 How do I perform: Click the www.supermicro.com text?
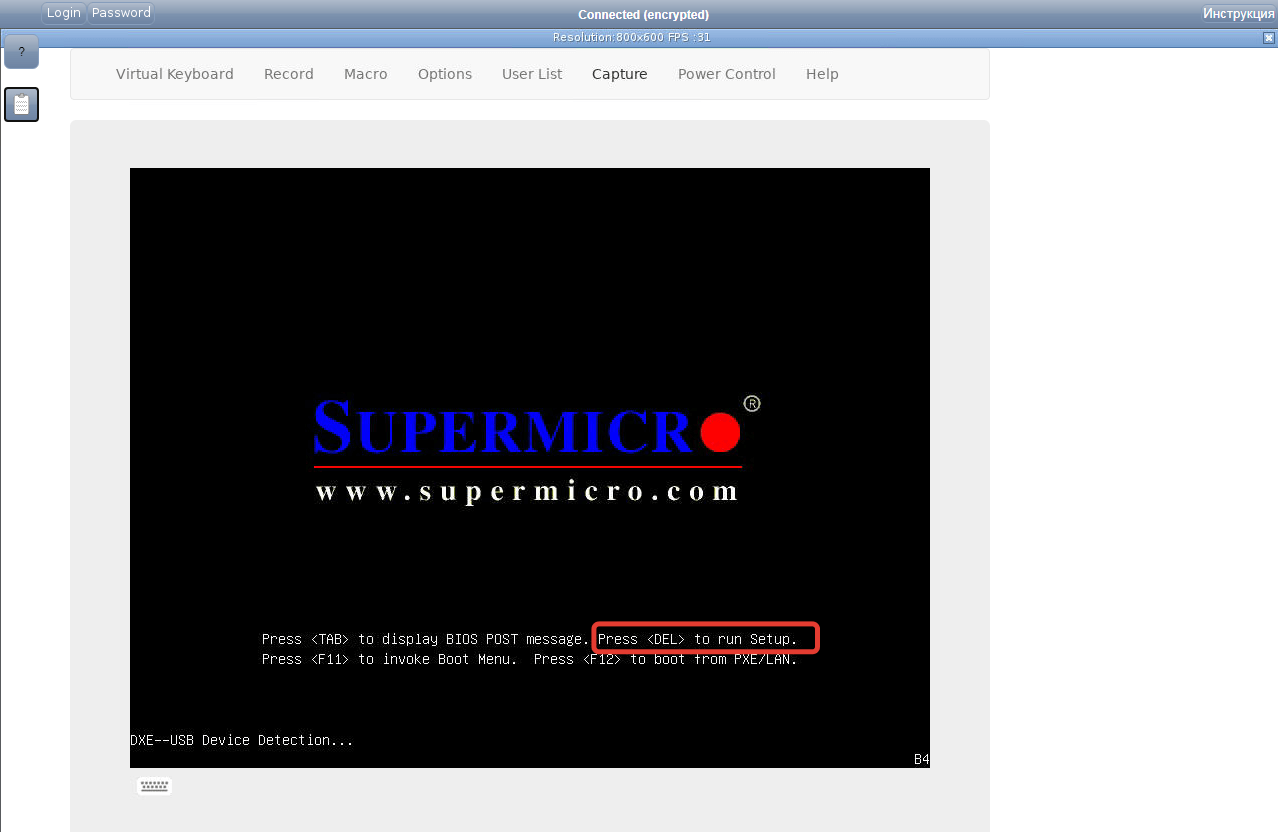point(527,491)
